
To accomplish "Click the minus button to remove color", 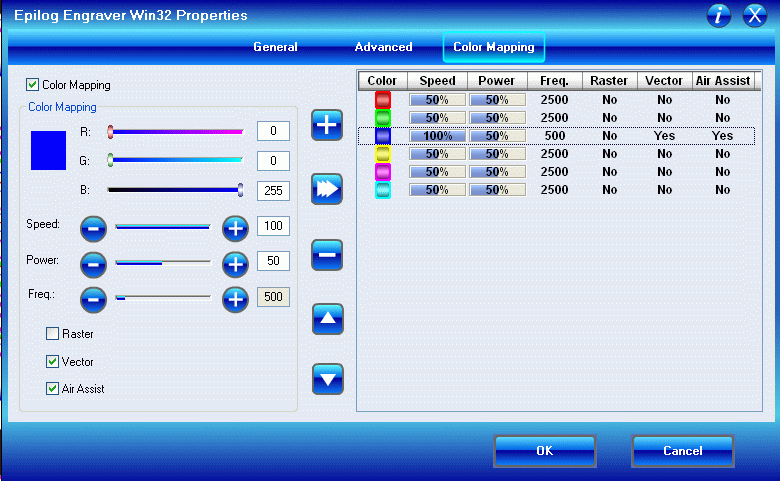I will pos(327,255).
